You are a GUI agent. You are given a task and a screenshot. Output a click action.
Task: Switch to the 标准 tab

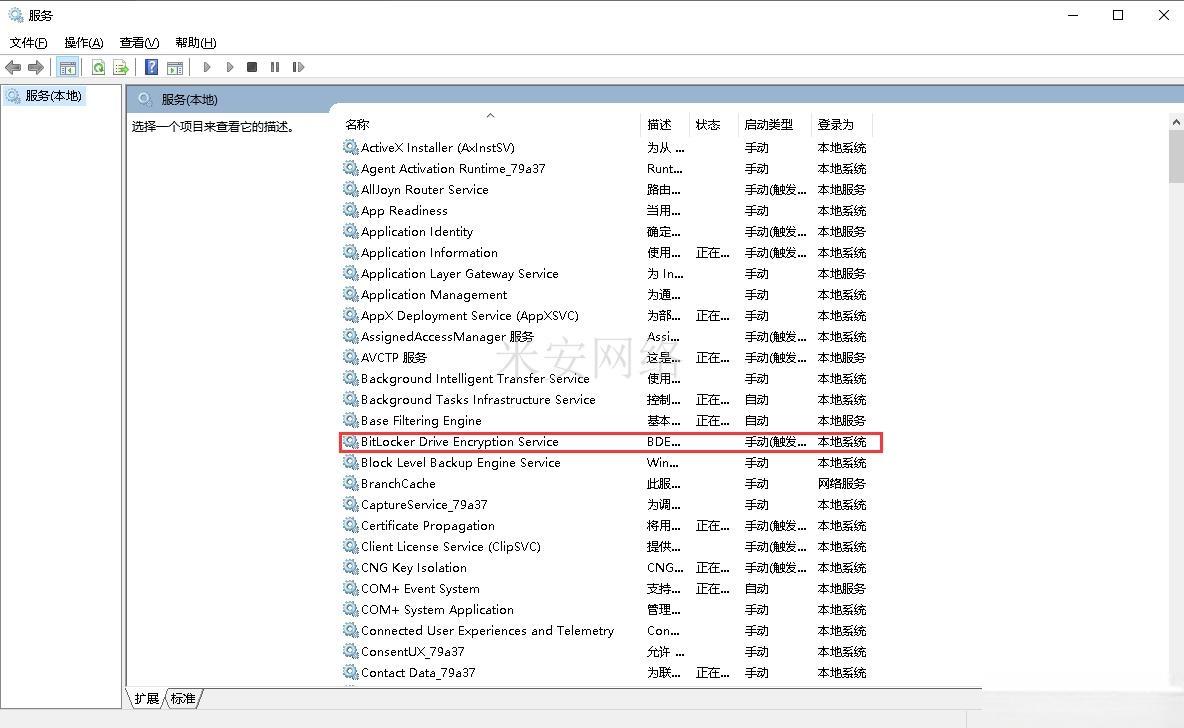click(x=183, y=699)
